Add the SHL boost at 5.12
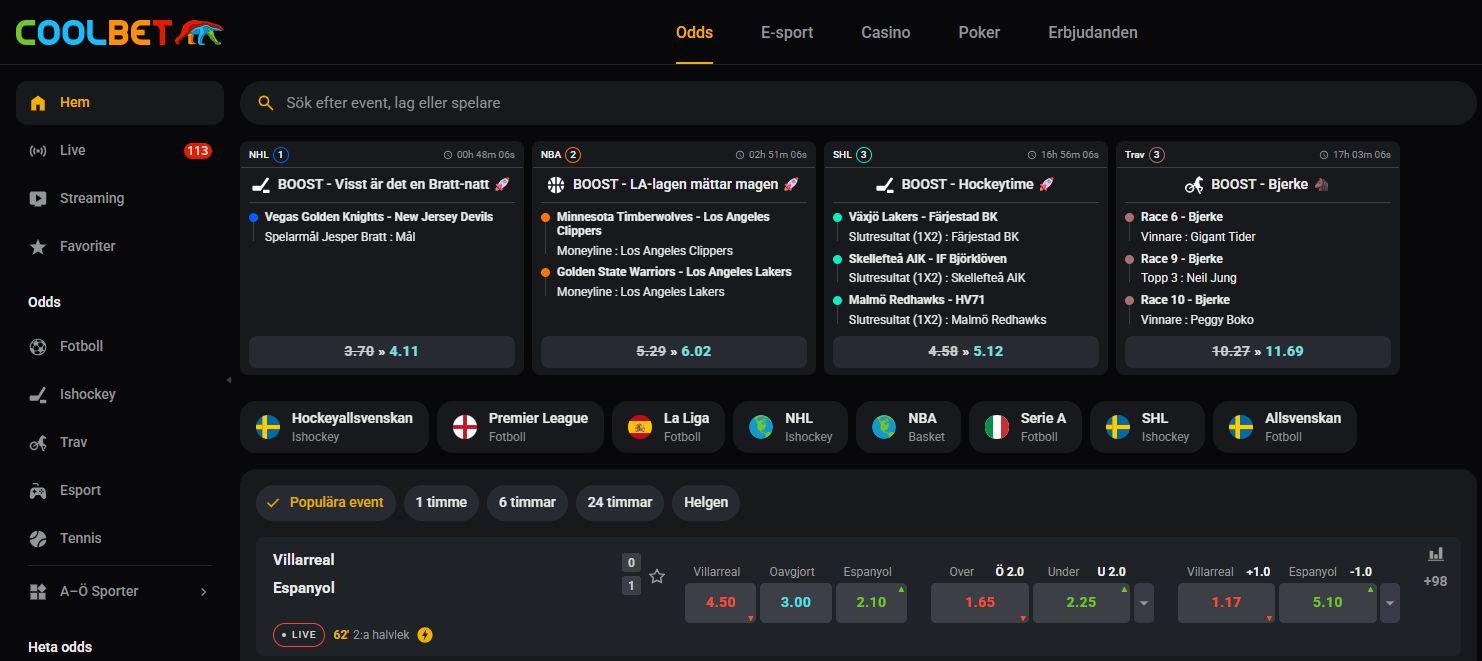The image size is (1482, 661). pos(966,351)
